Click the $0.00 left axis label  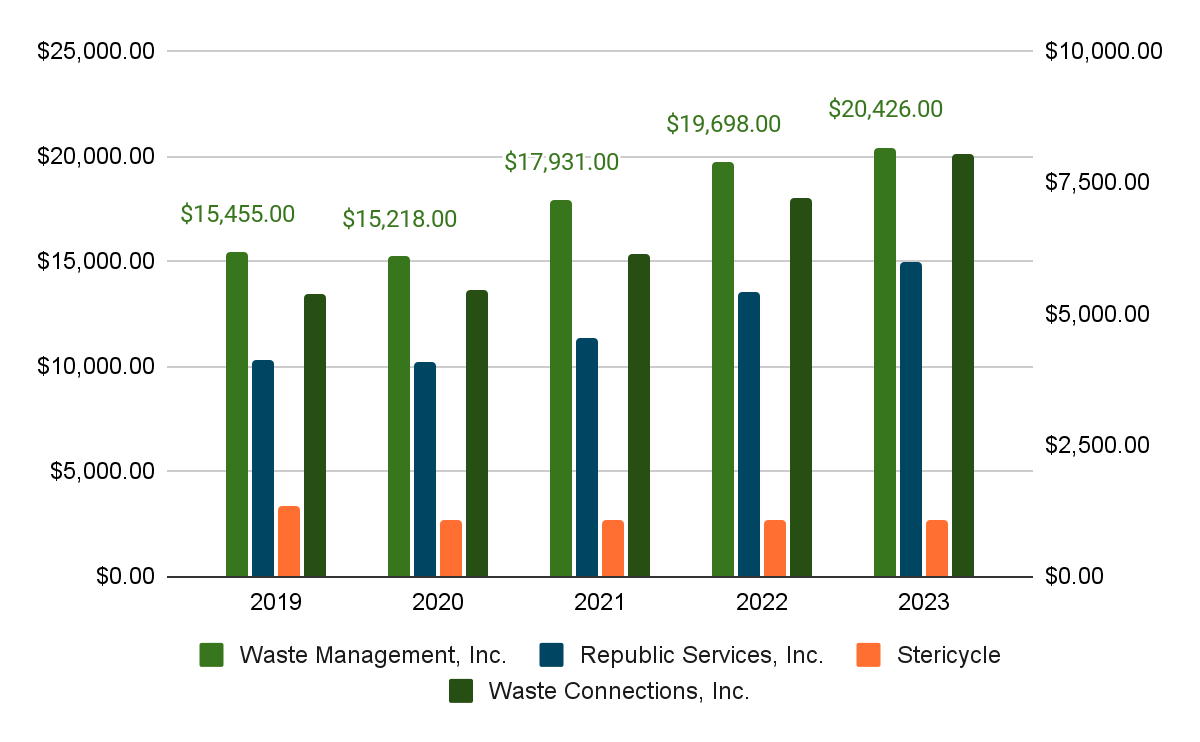[124, 576]
